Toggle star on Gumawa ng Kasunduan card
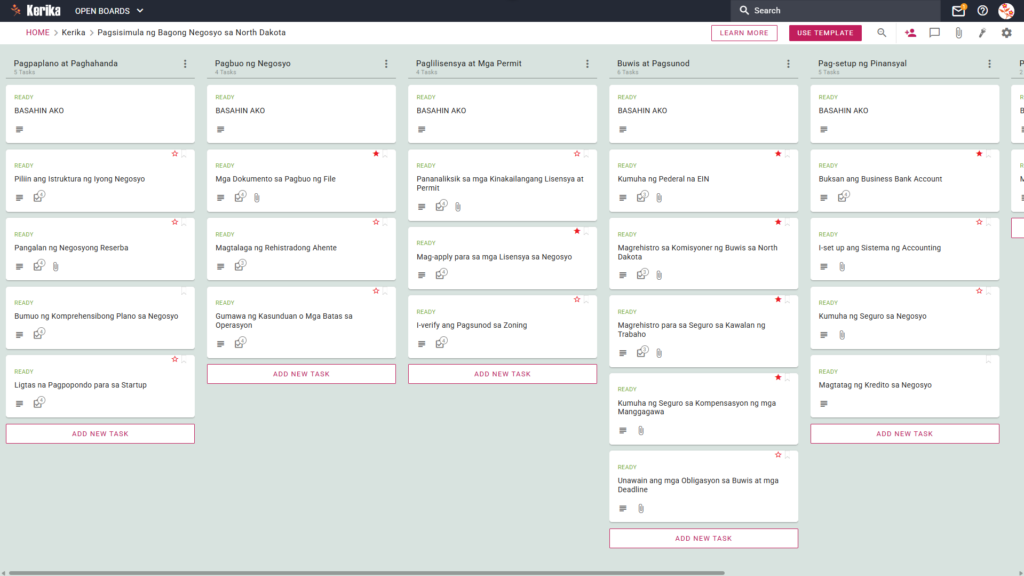The width and height of the screenshot is (1024, 576). pyautogui.click(x=376, y=291)
